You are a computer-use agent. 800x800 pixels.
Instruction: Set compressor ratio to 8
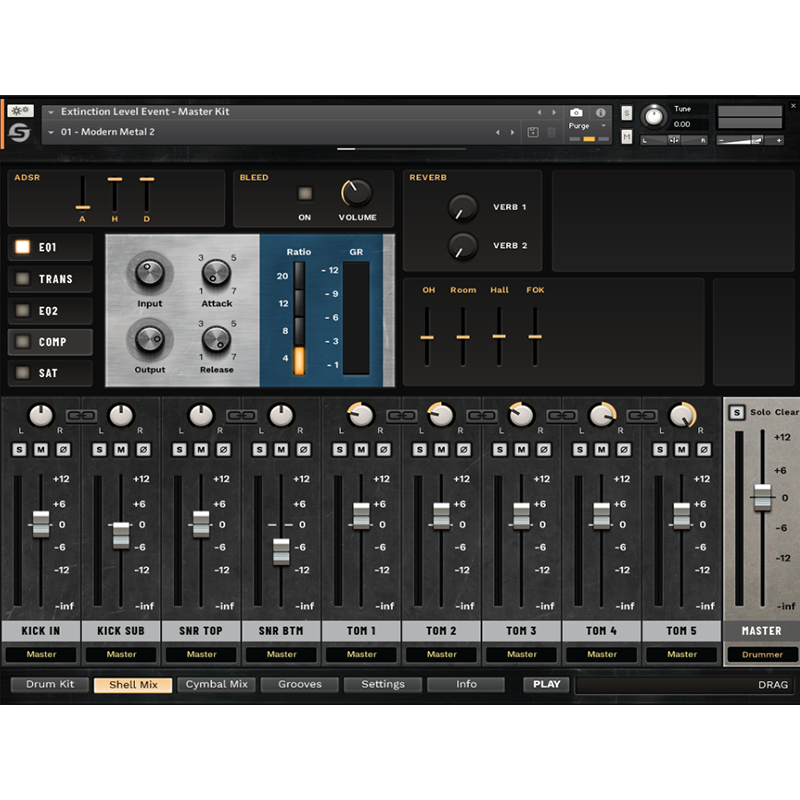pos(299,331)
